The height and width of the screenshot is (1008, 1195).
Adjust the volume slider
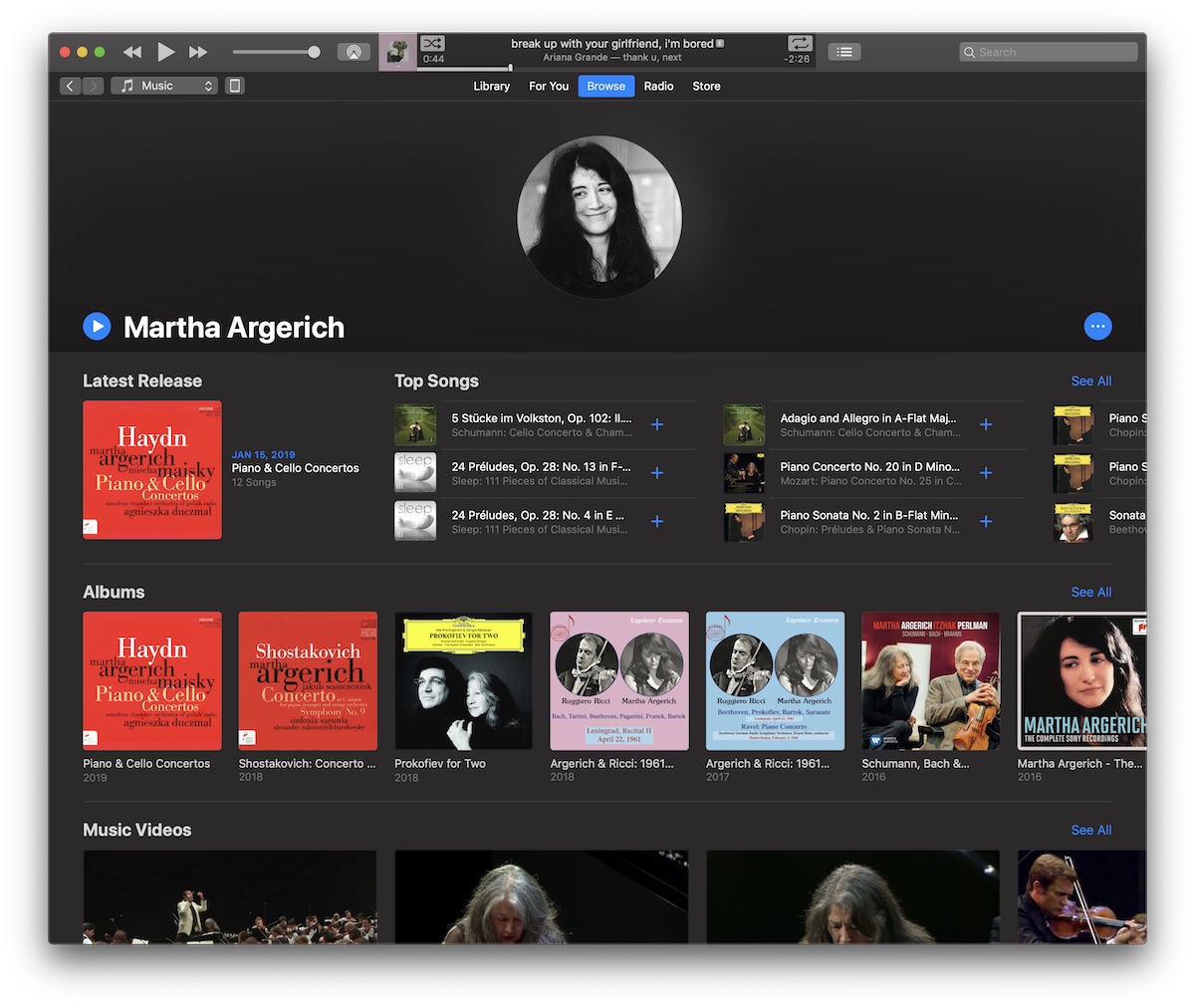coord(275,52)
